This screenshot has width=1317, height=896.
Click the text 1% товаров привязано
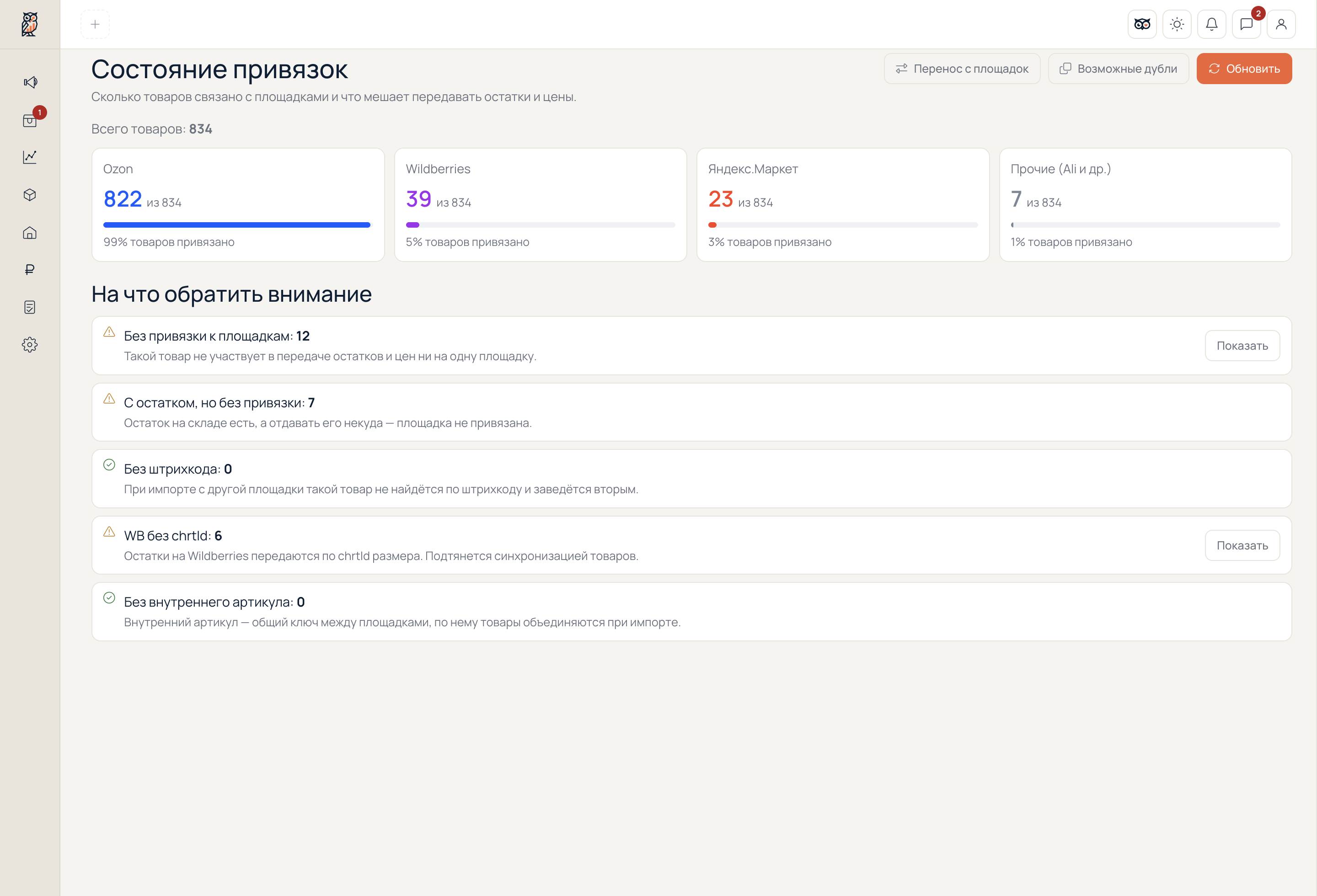coord(1071,242)
